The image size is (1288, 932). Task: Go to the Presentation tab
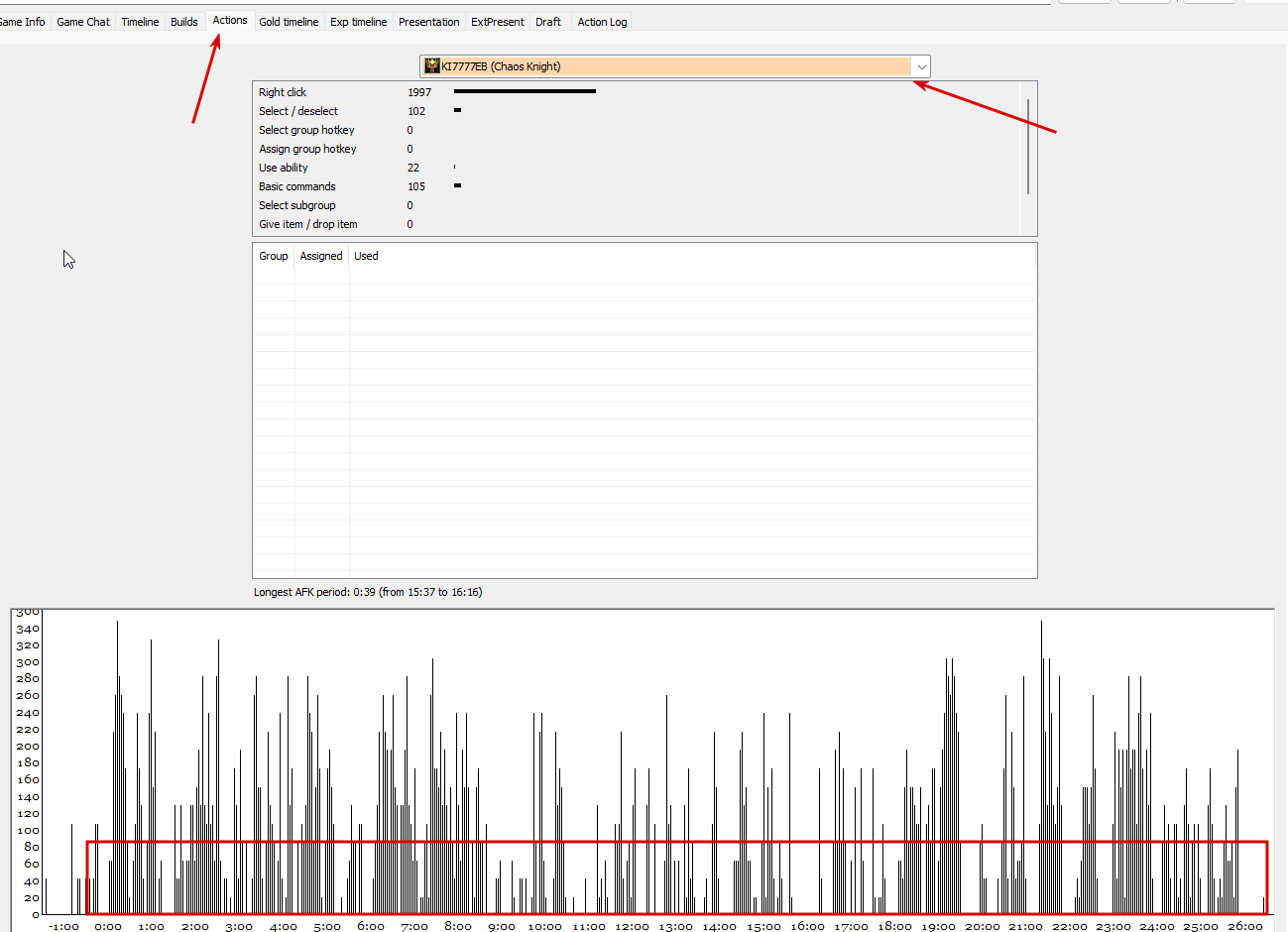429,22
